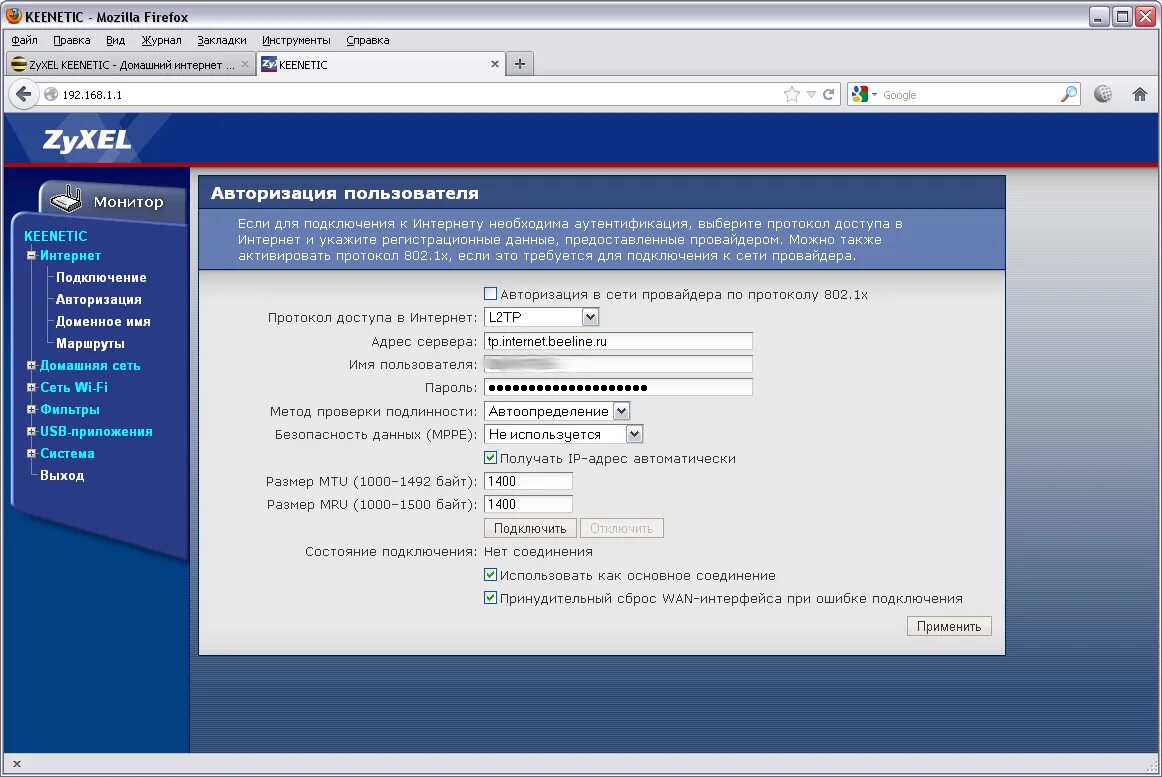Screen dimensions: 1162x777
Task: Open the Home page icon
Action: click(1140, 94)
